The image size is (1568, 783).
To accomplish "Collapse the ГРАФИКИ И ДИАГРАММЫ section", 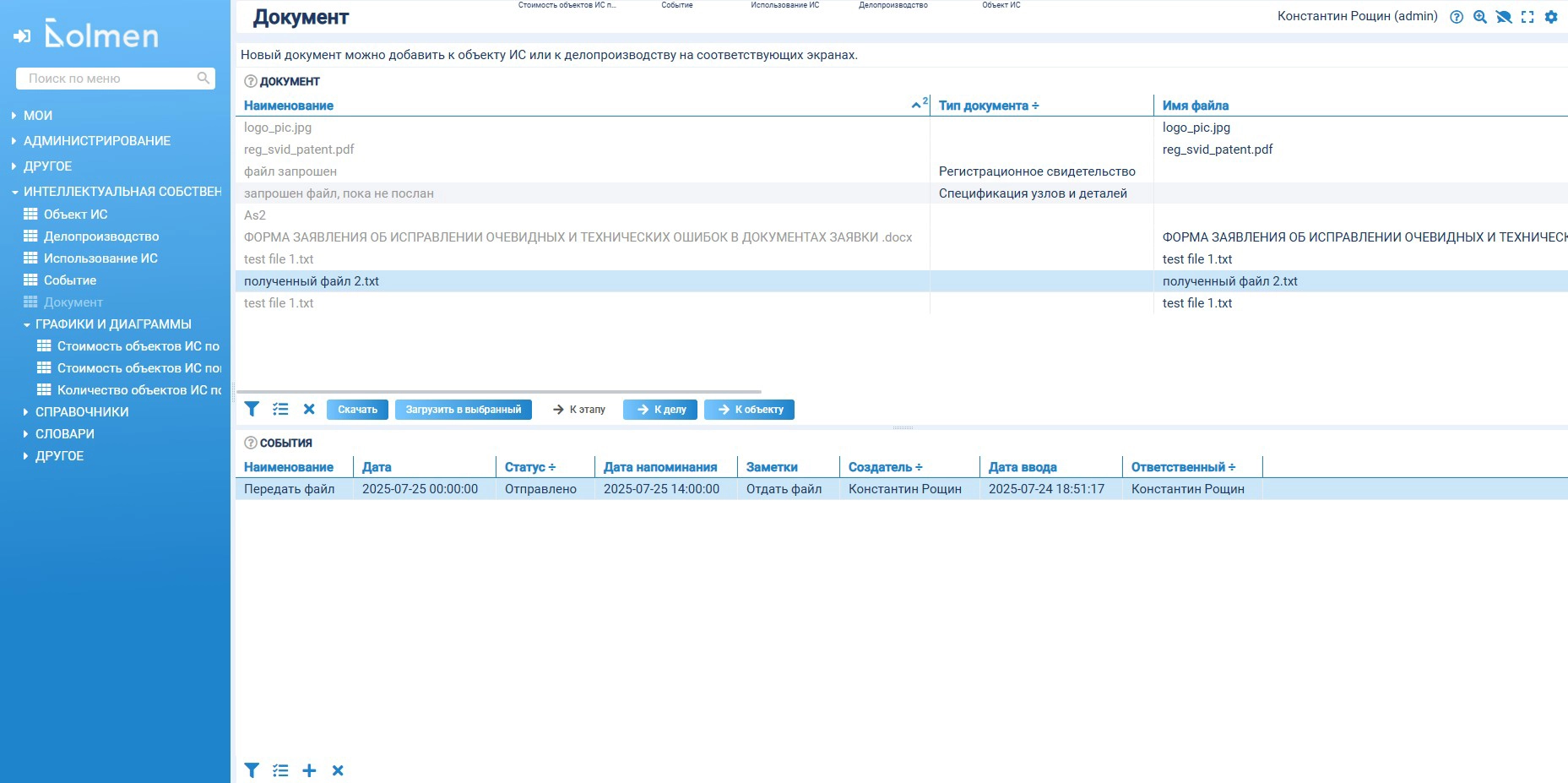I will pos(112,324).
